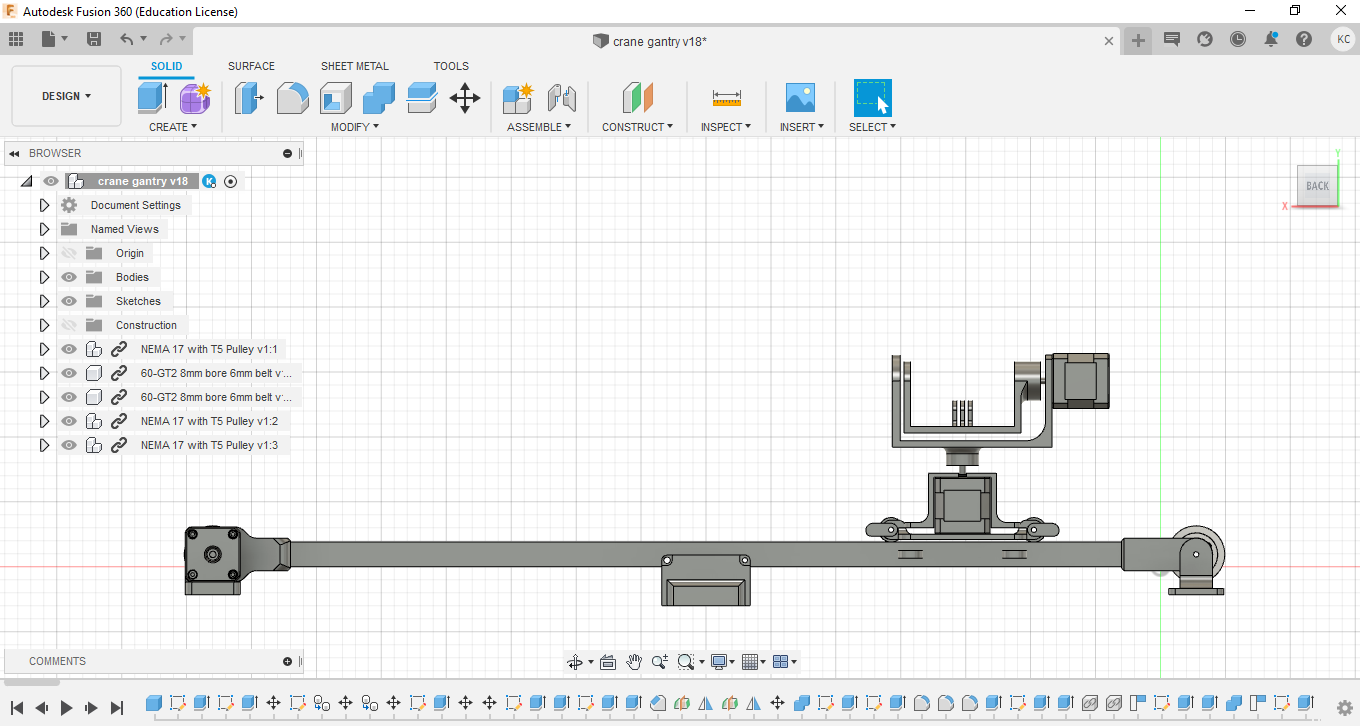This screenshot has height=726, width=1360.
Task: Open the MODIFY menu
Action: pos(355,127)
